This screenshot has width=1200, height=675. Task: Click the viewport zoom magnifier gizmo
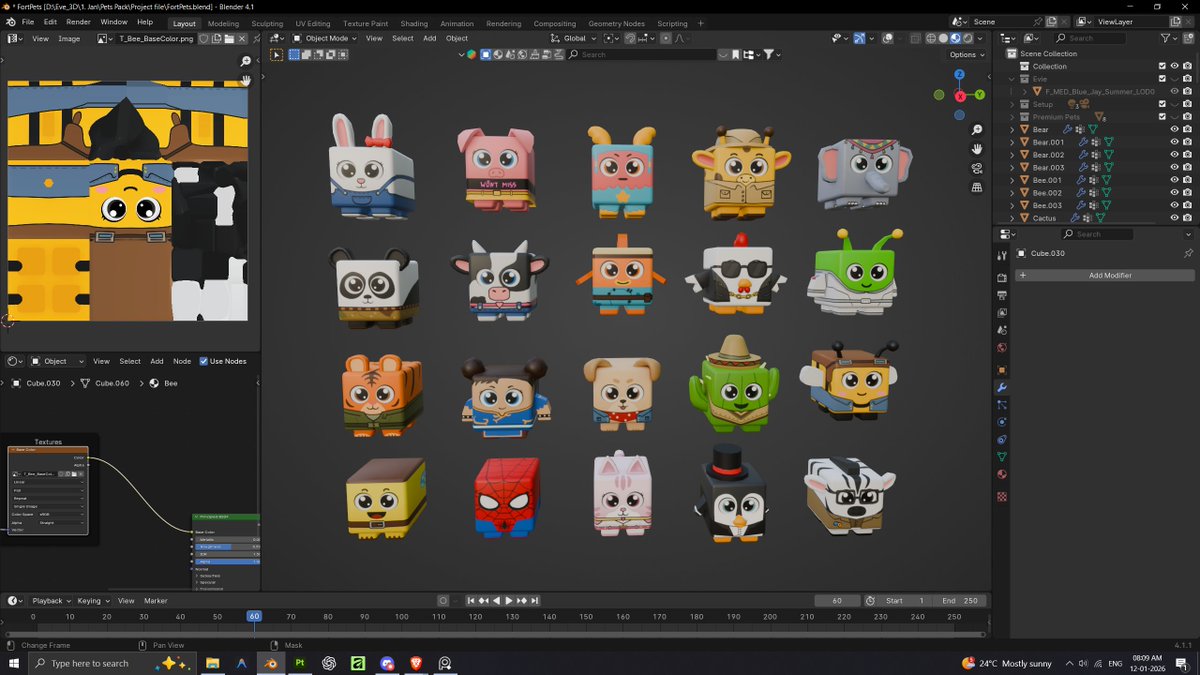976,130
